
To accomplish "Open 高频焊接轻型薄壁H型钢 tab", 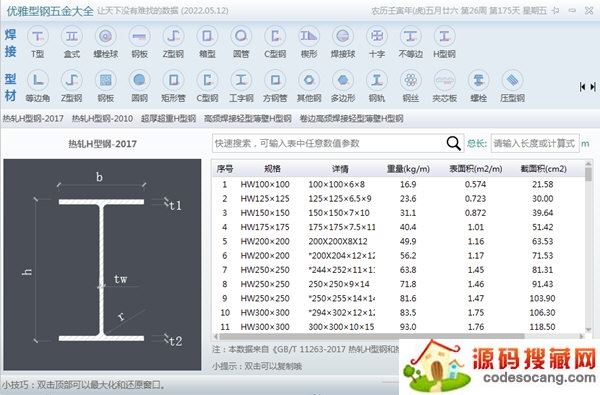I will (x=248, y=119).
